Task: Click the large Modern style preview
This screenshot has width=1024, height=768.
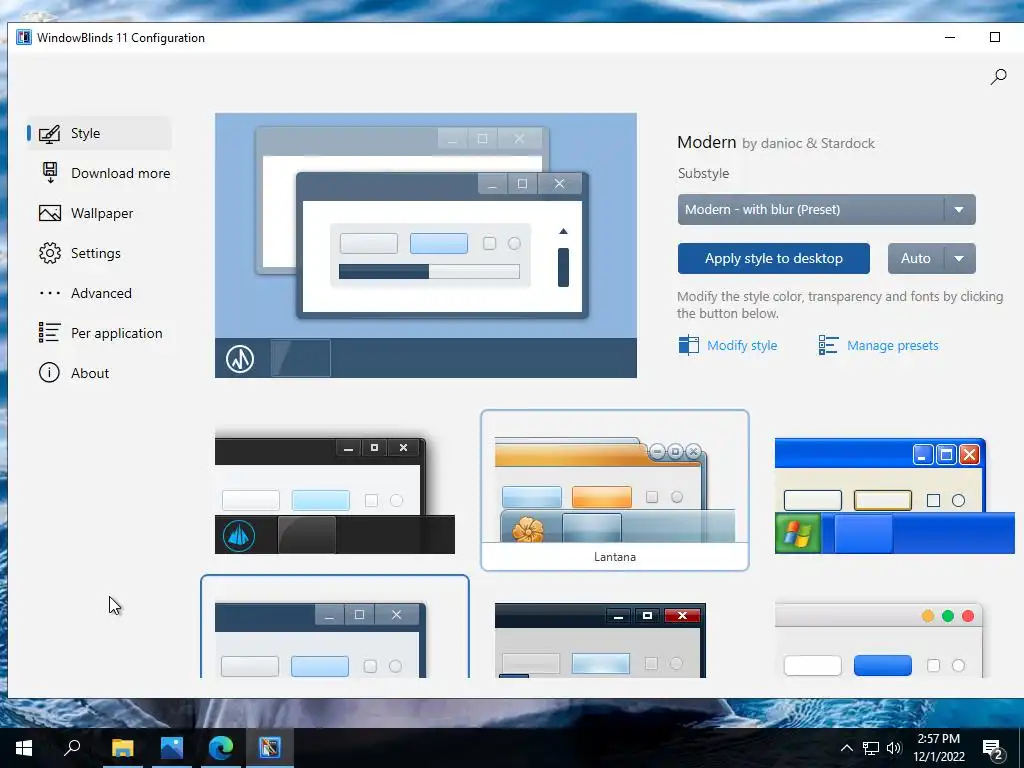Action: pos(426,245)
